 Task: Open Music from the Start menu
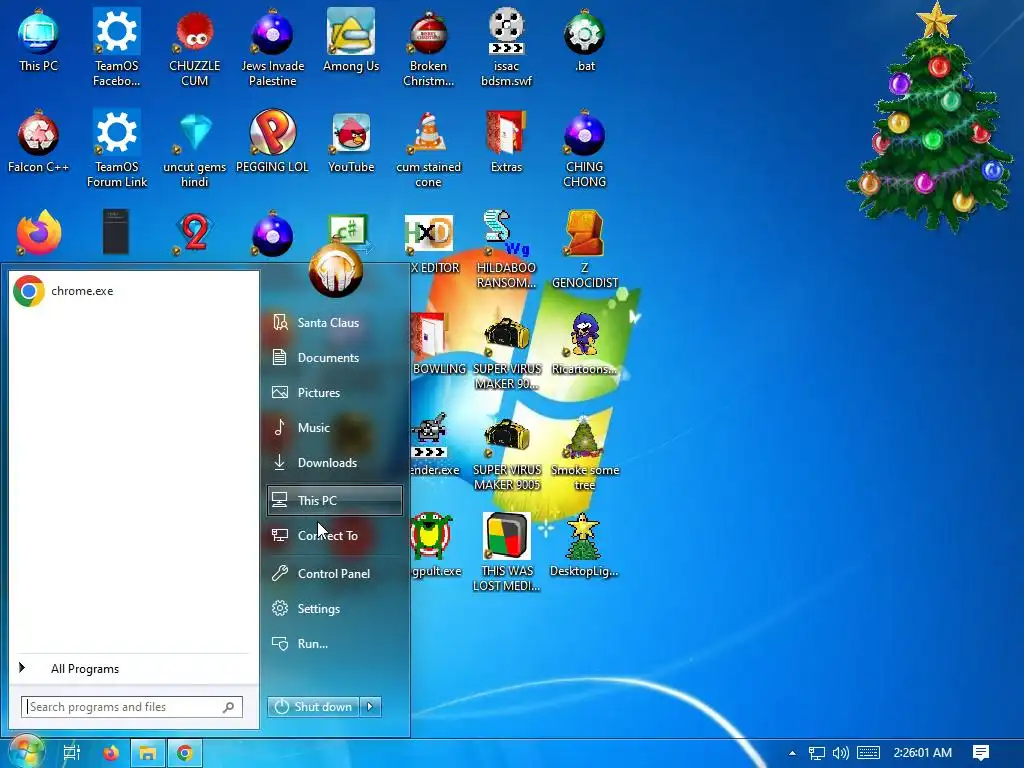pyautogui.click(x=336, y=428)
